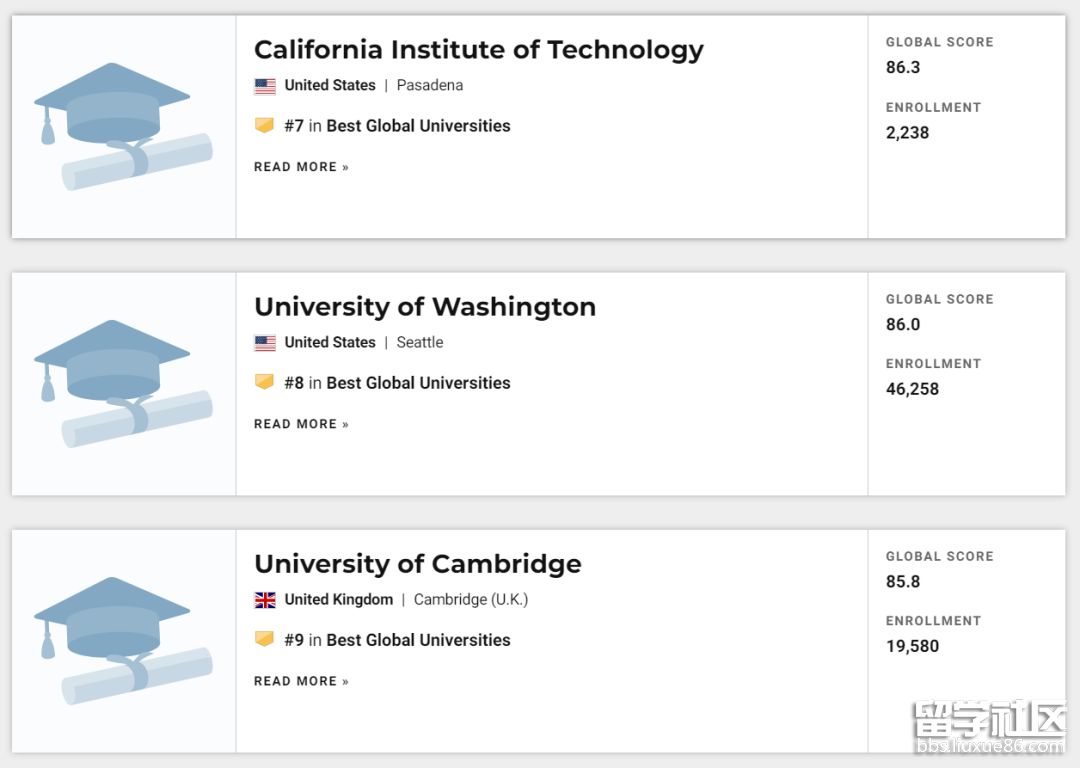Click the gold ranking badge next to #9
The image size is (1080, 768).
264,640
